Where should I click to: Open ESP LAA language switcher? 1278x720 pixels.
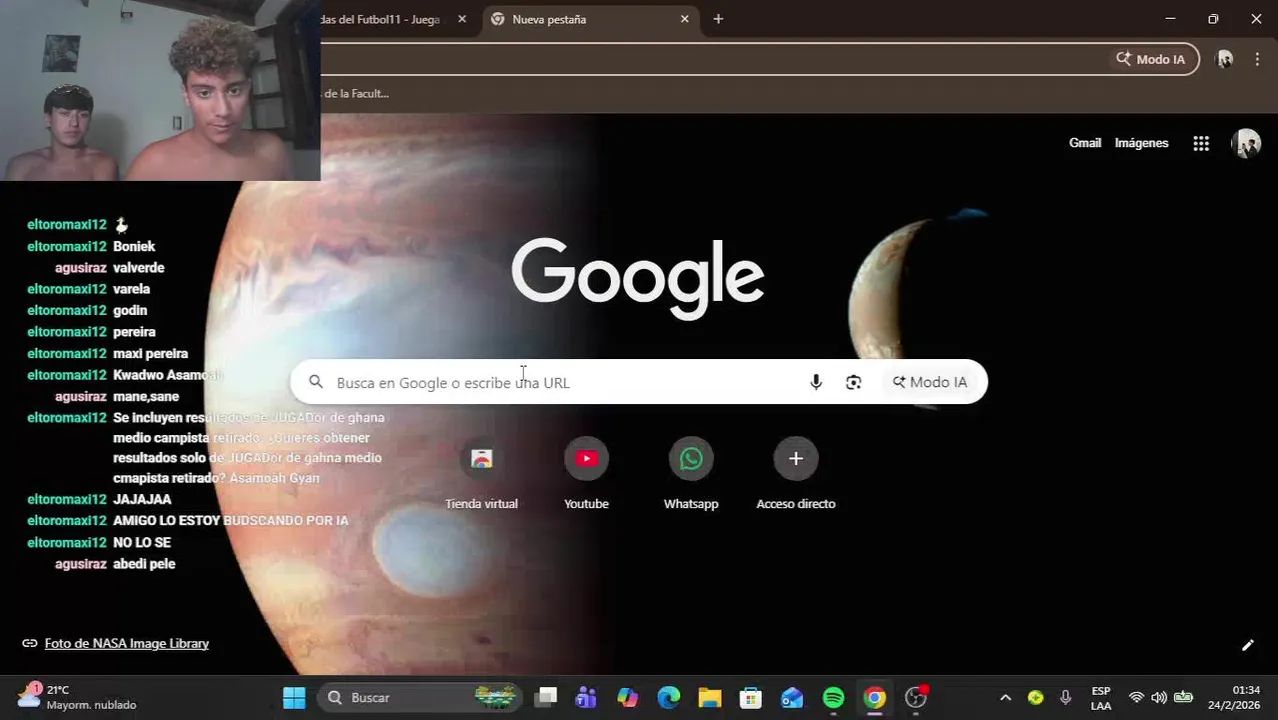1101,698
